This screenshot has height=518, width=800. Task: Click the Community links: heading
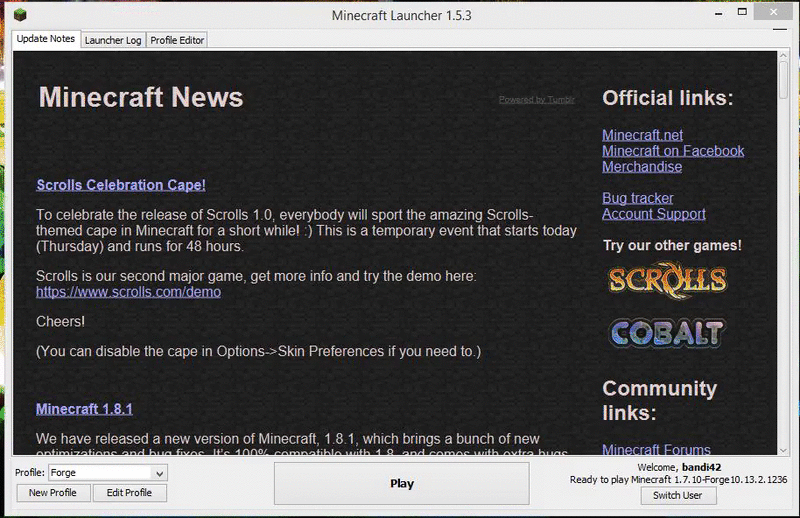(x=660, y=401)
